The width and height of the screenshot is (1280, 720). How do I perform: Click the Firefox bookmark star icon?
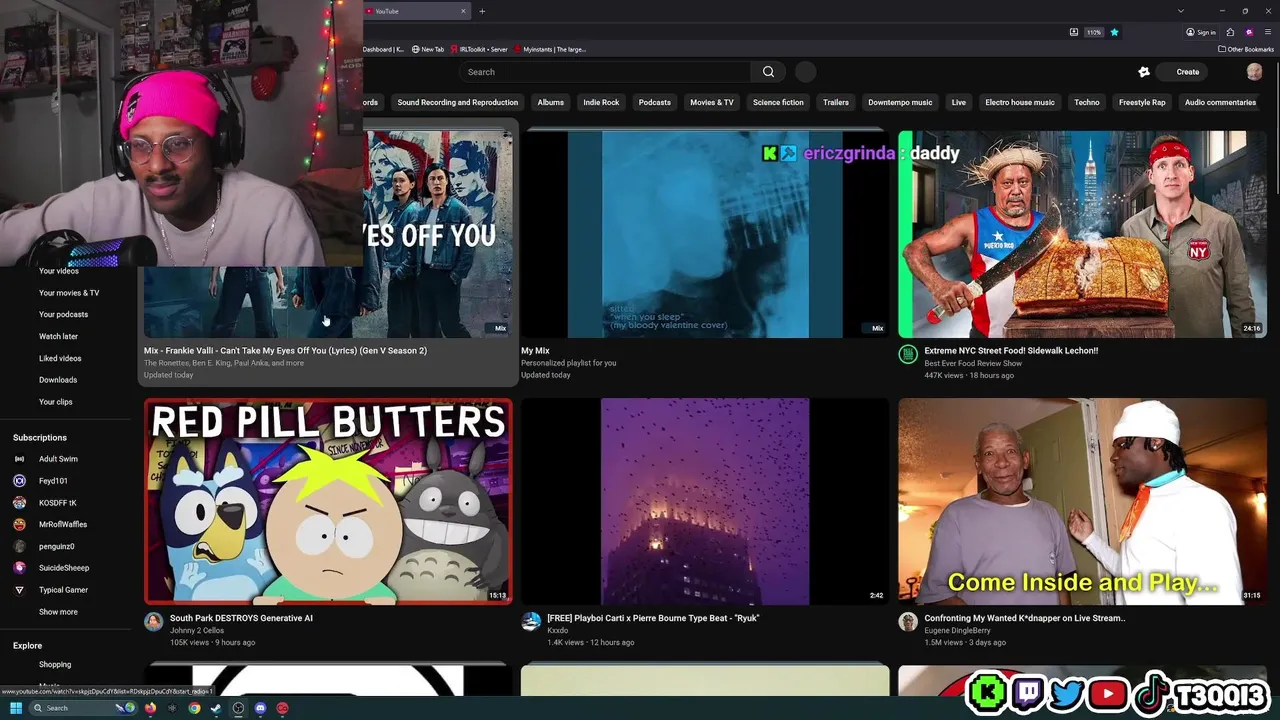[1114, 32]
